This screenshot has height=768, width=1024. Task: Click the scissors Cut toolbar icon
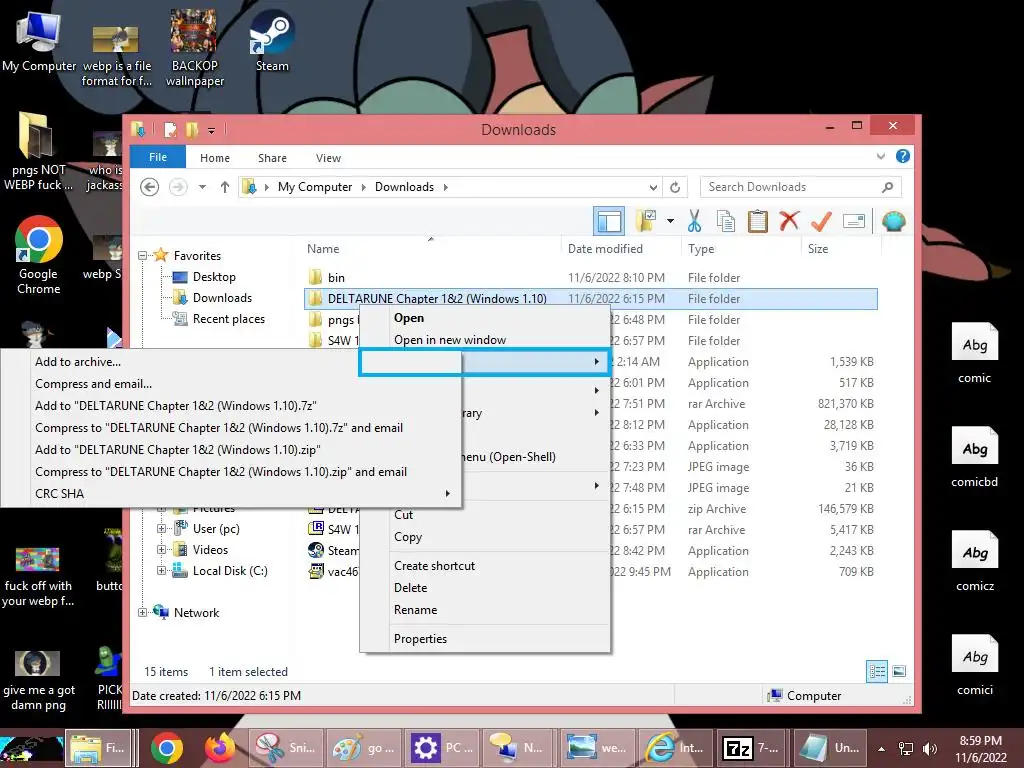click(x=694, y=221)
